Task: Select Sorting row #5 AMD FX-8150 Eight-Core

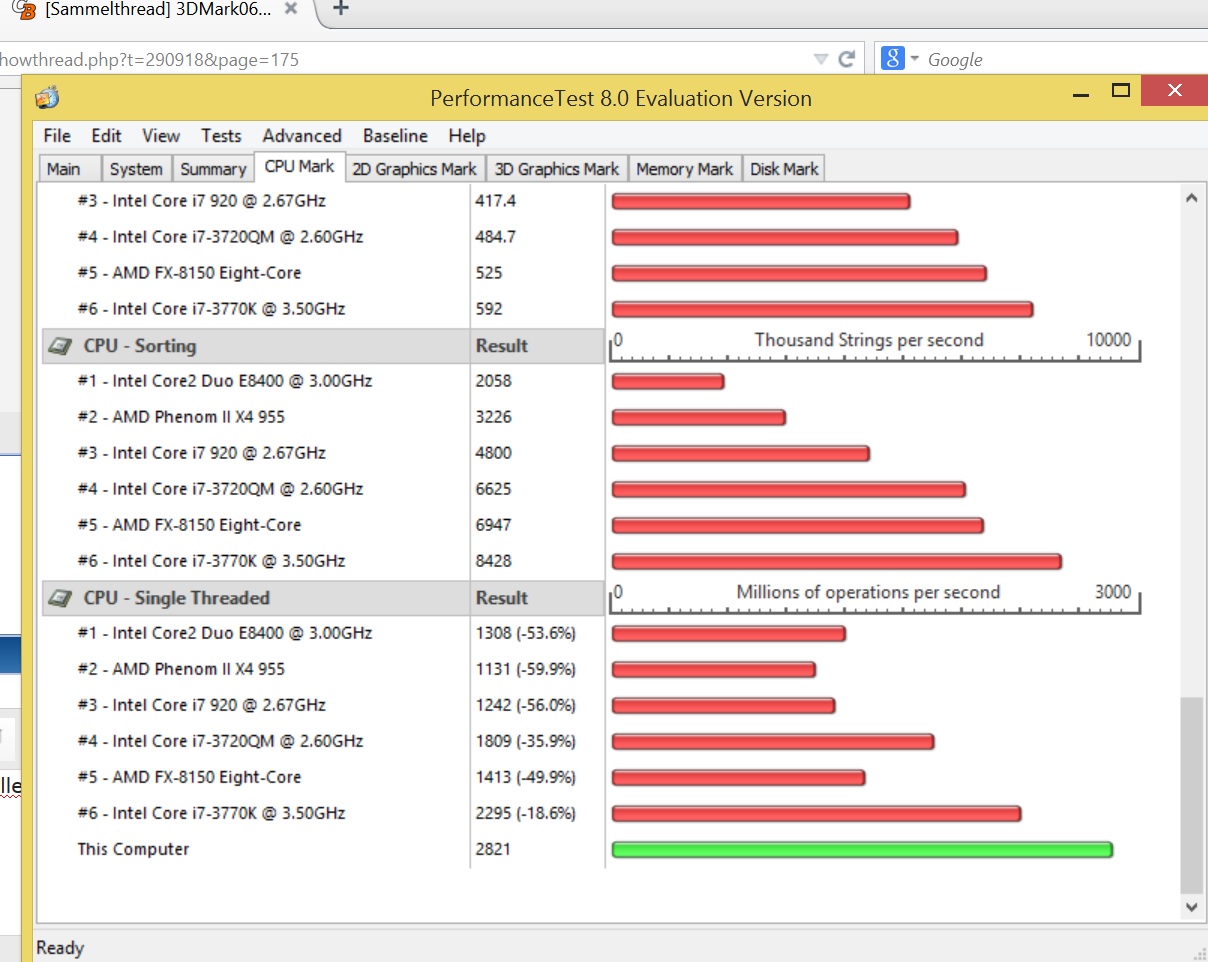Action: 189,525
